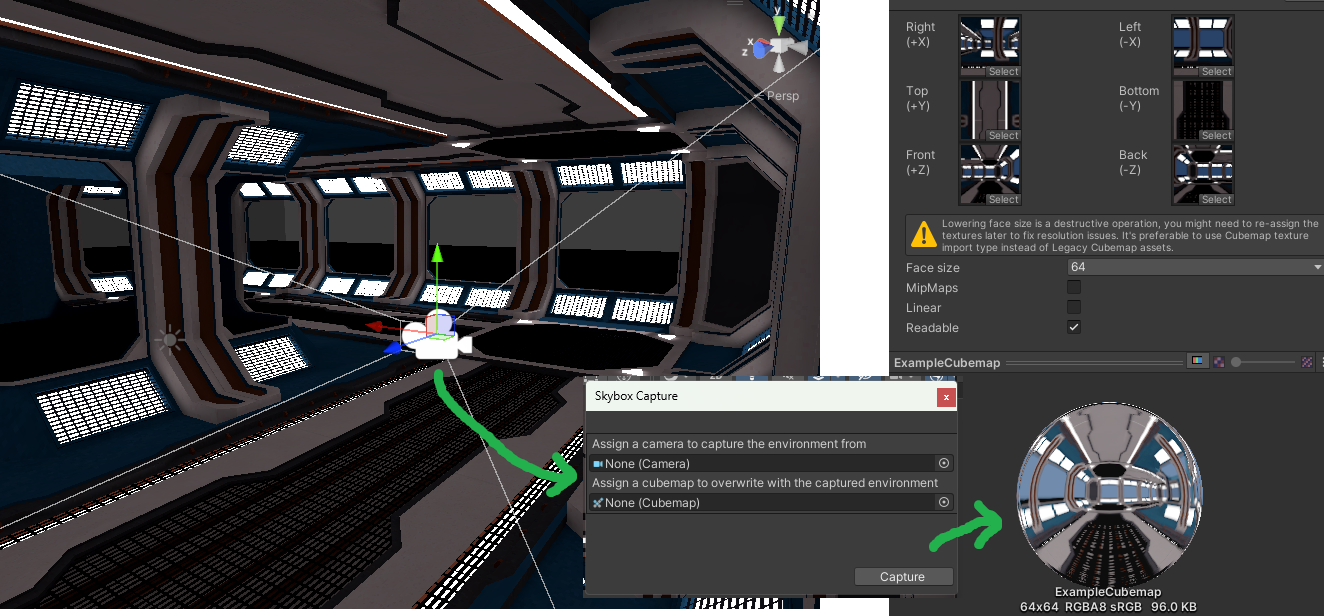Click Select on the Left (-X) texture
Image resolution: width=1324 pixels, height=616 pixels.
(1216, 72)
